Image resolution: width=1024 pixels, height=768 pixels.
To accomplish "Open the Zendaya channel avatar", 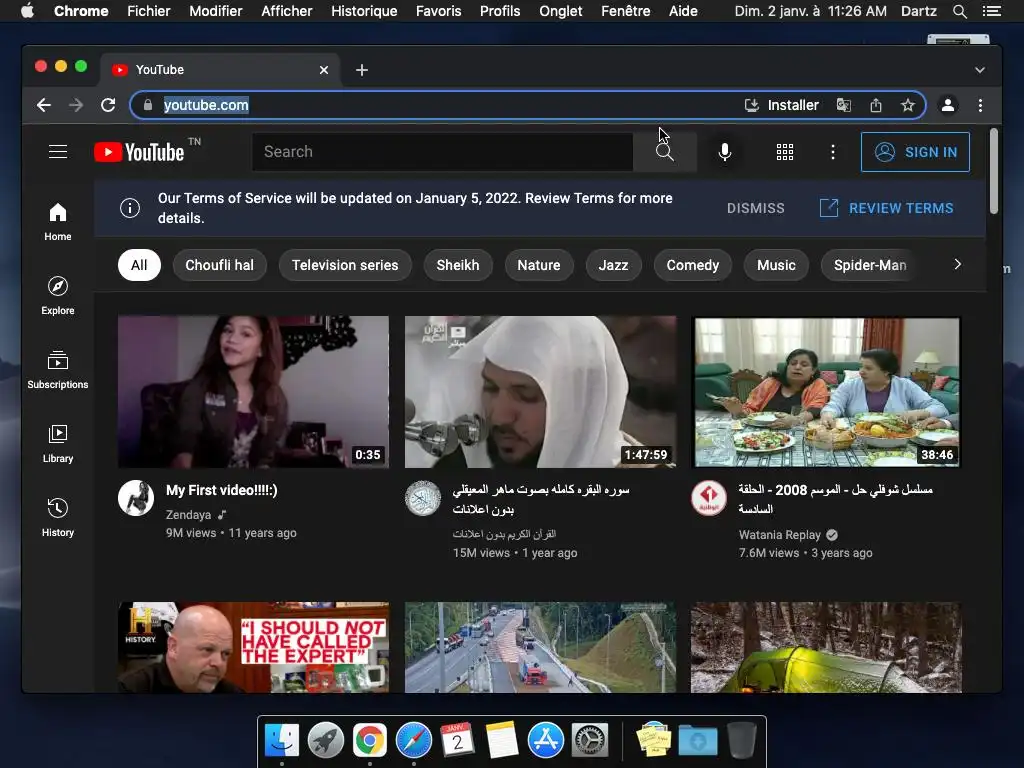I will (x=136, y=498).
